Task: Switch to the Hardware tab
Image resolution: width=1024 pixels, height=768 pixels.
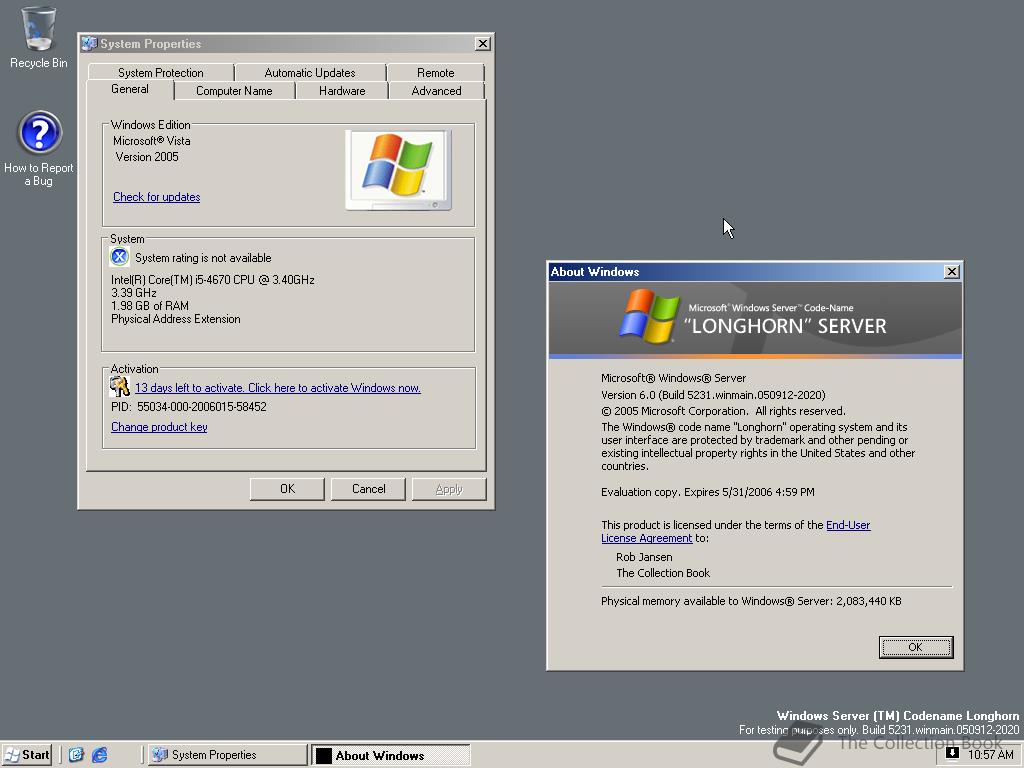Action: (x=342, y=91)
